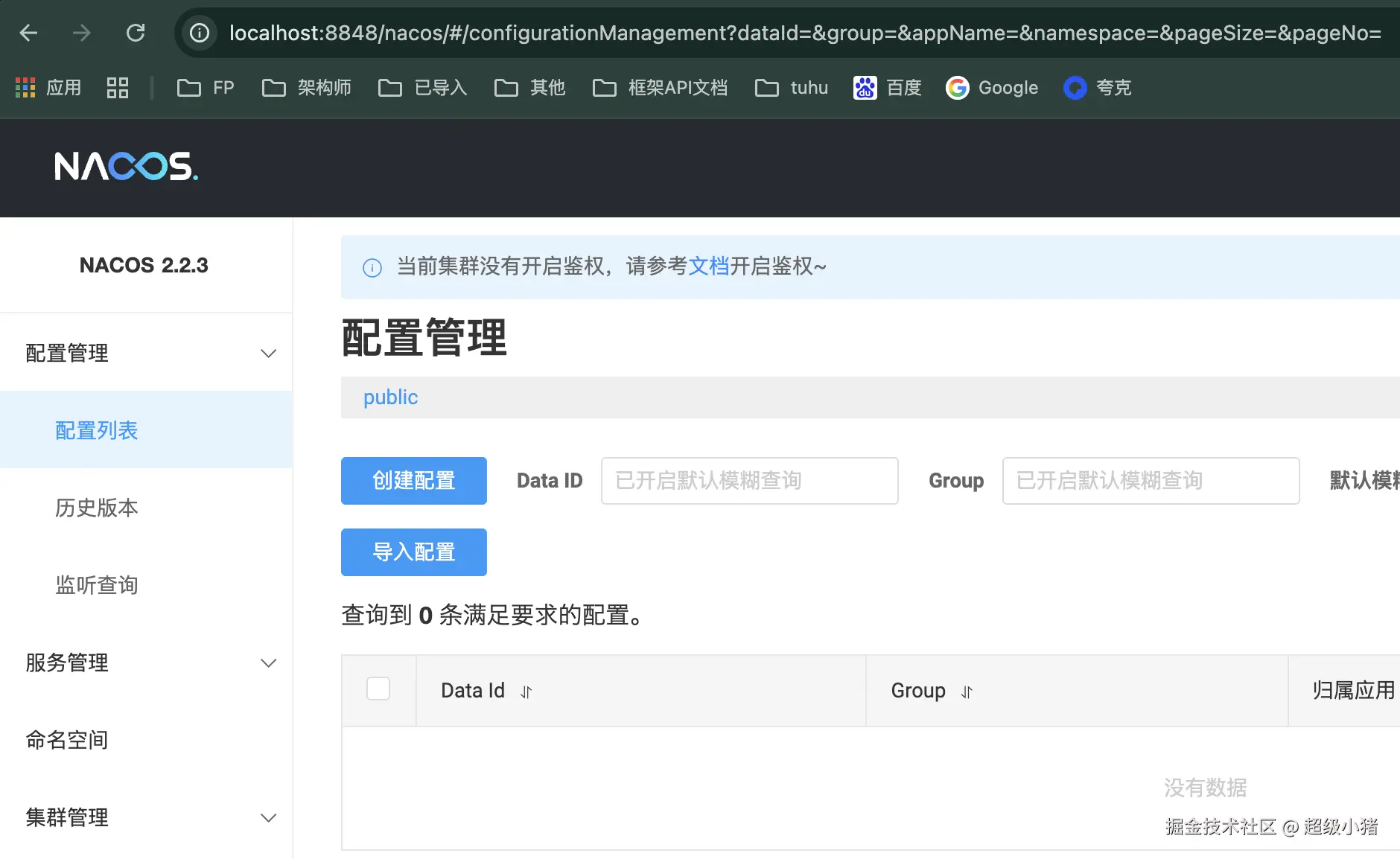Click the 查询到 0 条满足要求的配置 result text
Image resolution: width=1400 pixels, height=859 pixels.
[493, 616]
